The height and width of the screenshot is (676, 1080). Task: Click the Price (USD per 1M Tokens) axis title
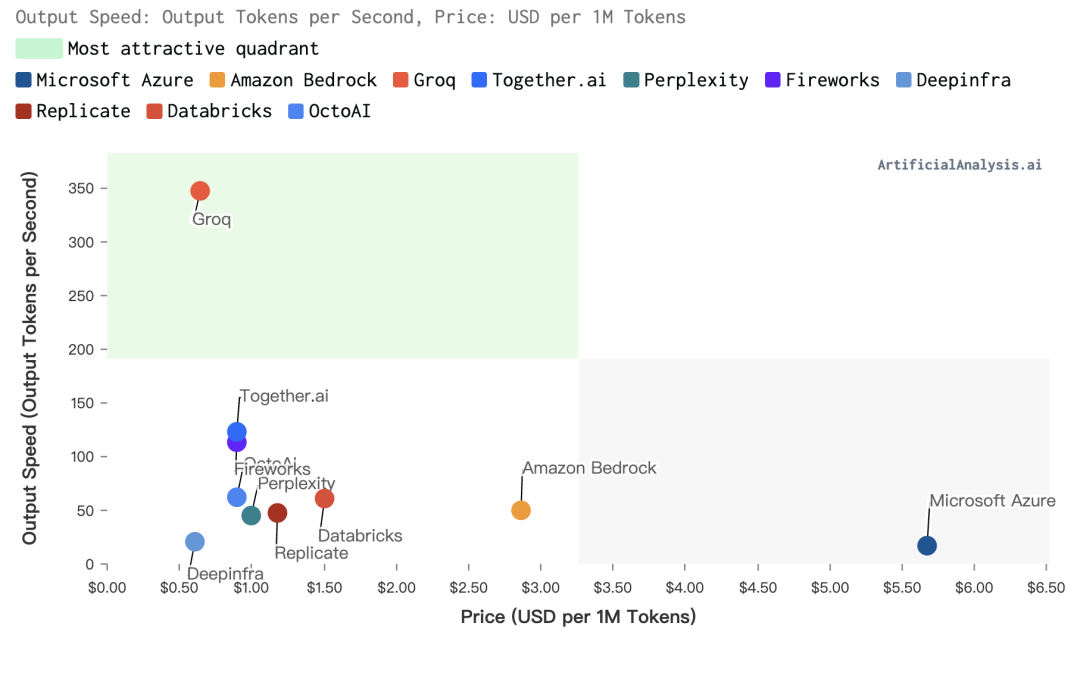[579, 617]
